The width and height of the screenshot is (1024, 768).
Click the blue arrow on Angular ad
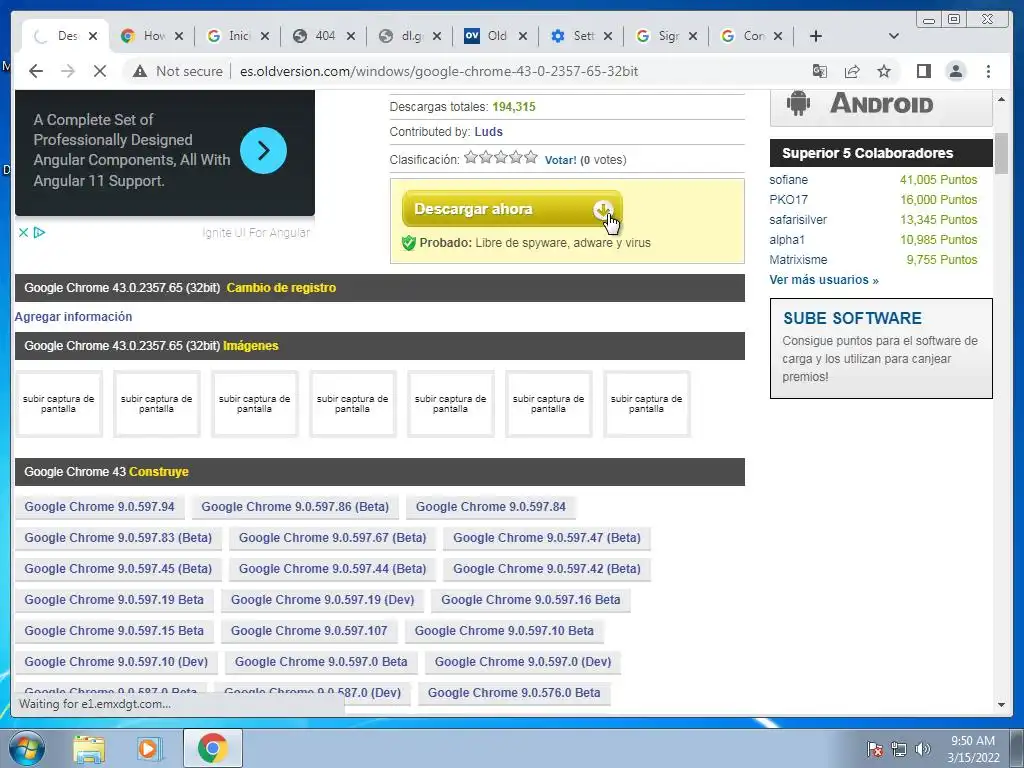[x=263, y=150]
